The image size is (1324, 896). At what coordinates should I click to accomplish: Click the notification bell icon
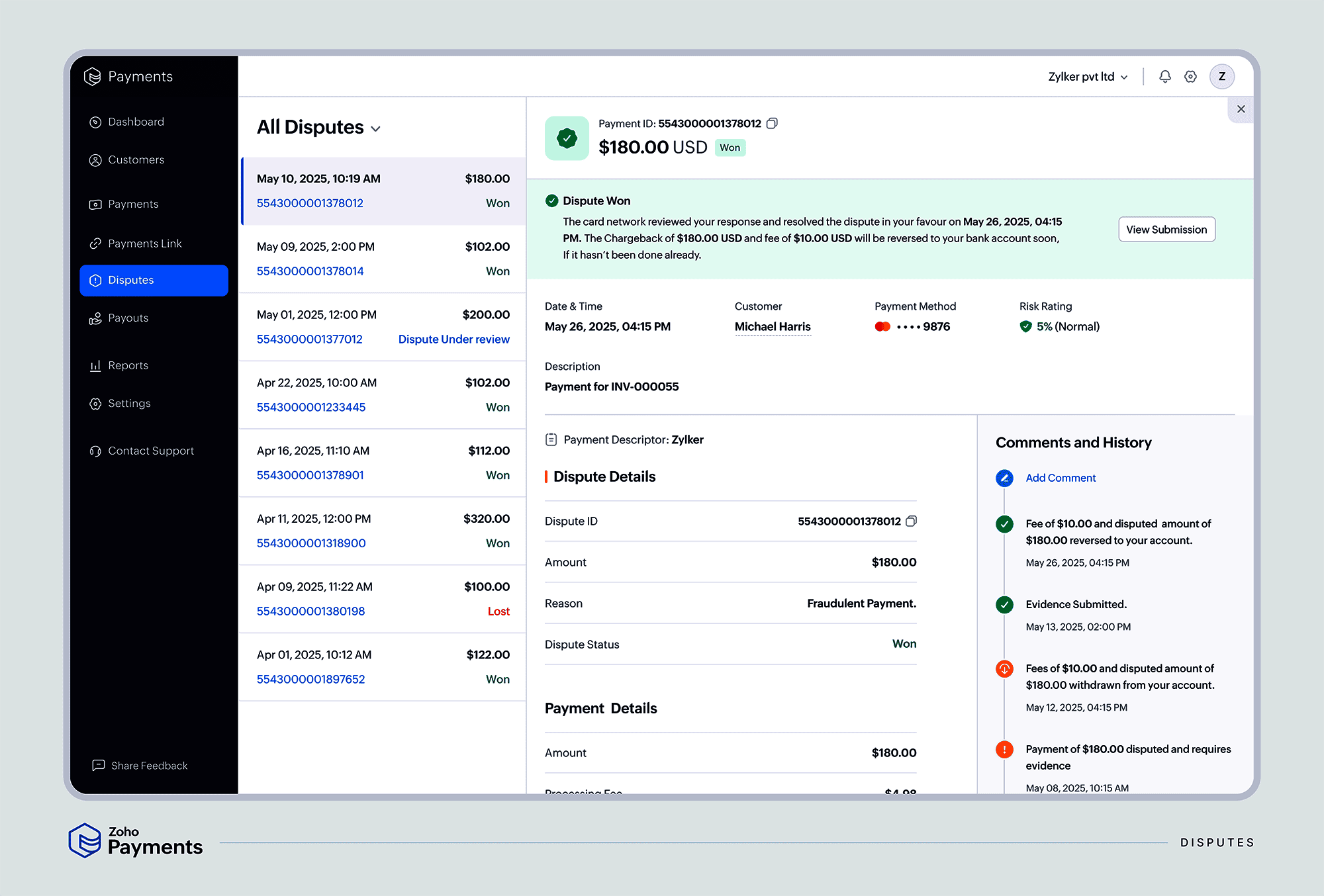point(1164,76)
